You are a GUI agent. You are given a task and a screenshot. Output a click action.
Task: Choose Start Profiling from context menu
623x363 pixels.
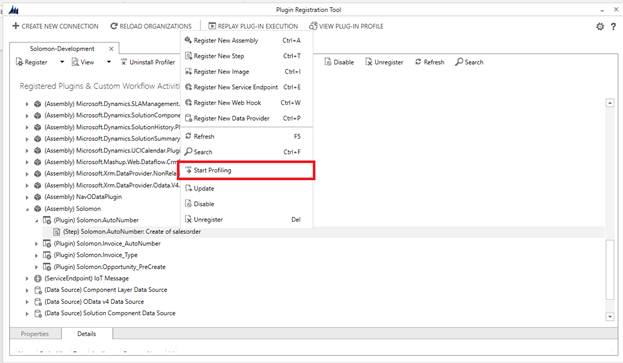246,170
